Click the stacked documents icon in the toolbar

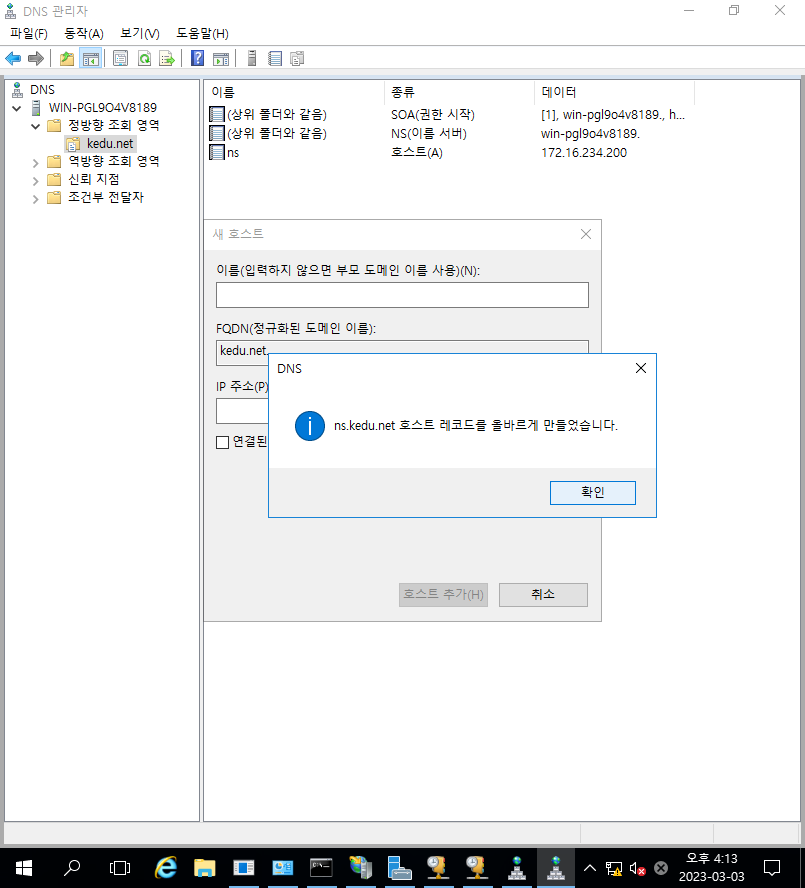coord(297,58)
